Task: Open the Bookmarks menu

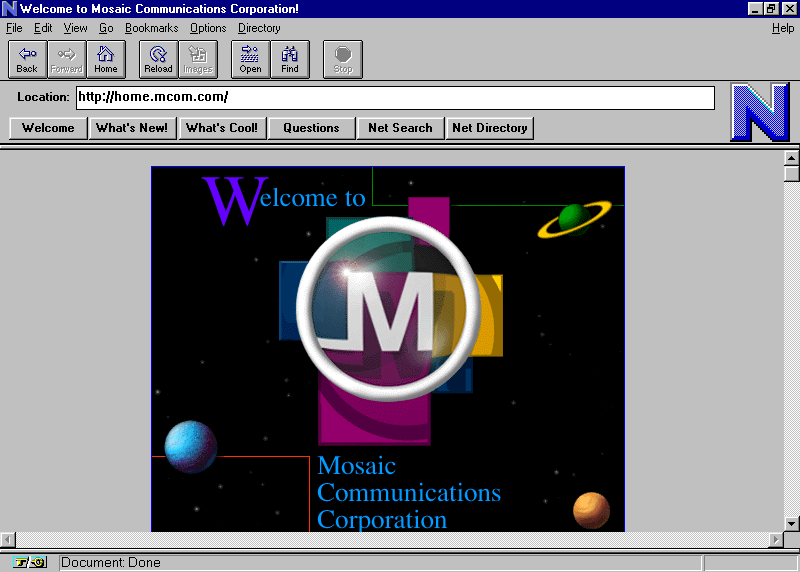Action: tap(152, 28)
